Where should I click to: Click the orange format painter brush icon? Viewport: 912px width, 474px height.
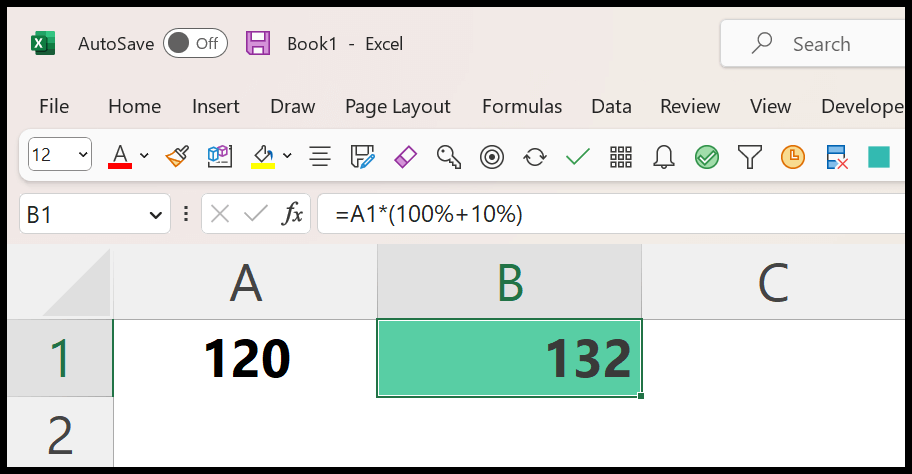pos(177,156)
